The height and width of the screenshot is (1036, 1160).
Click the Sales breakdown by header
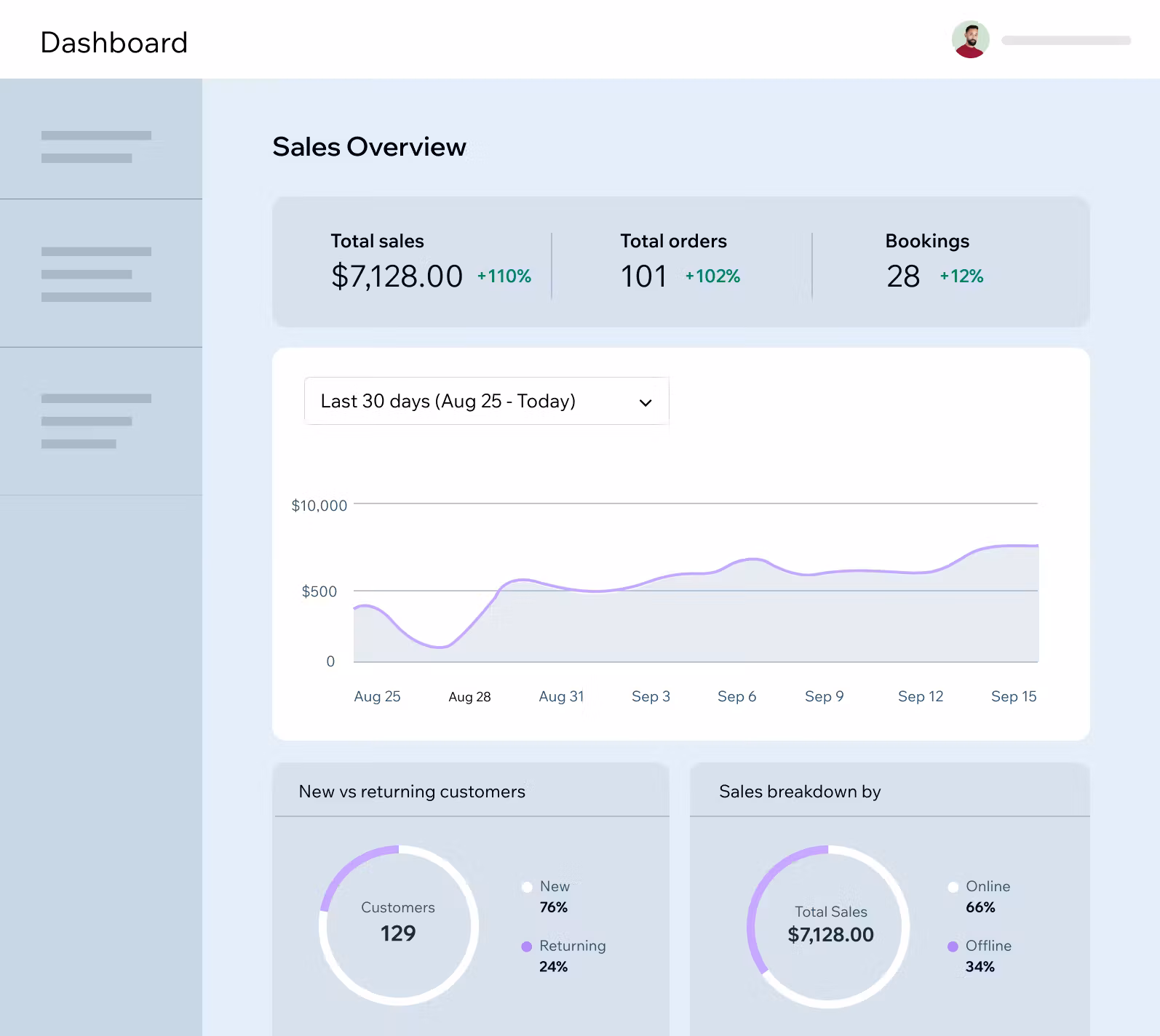(800, 792)
